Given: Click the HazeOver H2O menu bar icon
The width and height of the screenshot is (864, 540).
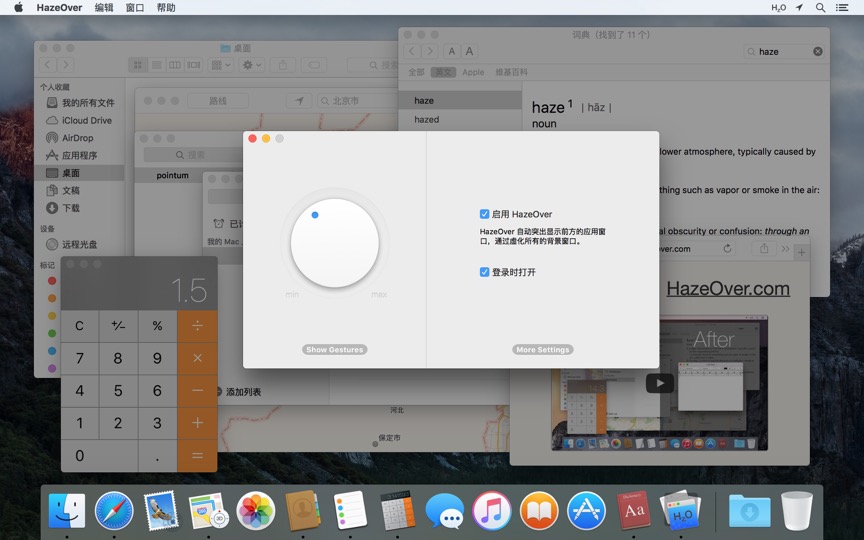Looking at the screenshot, I should coord(778,8).
